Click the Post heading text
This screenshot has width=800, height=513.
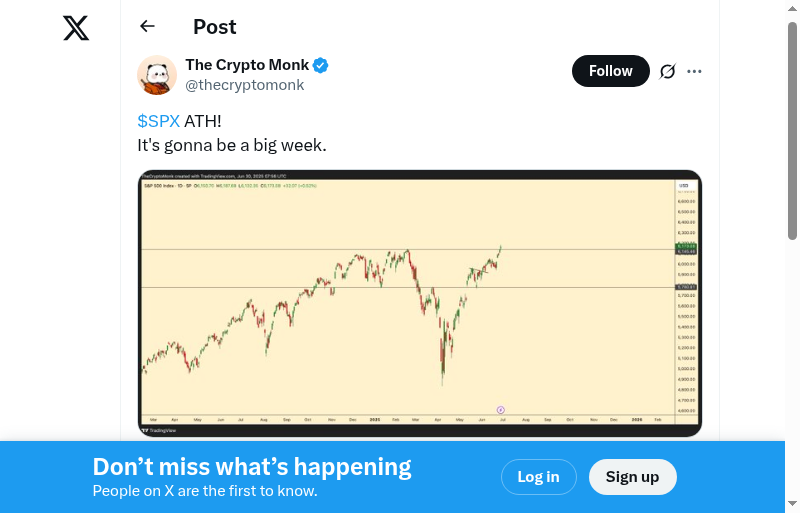214,27
